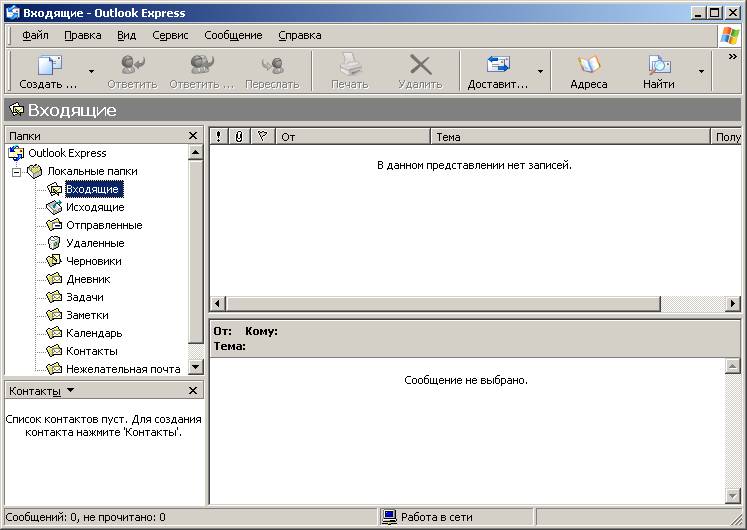747x530 pixels.
Task: Show more toolbar buttons via the chevron
Action: tap(733, 57)
